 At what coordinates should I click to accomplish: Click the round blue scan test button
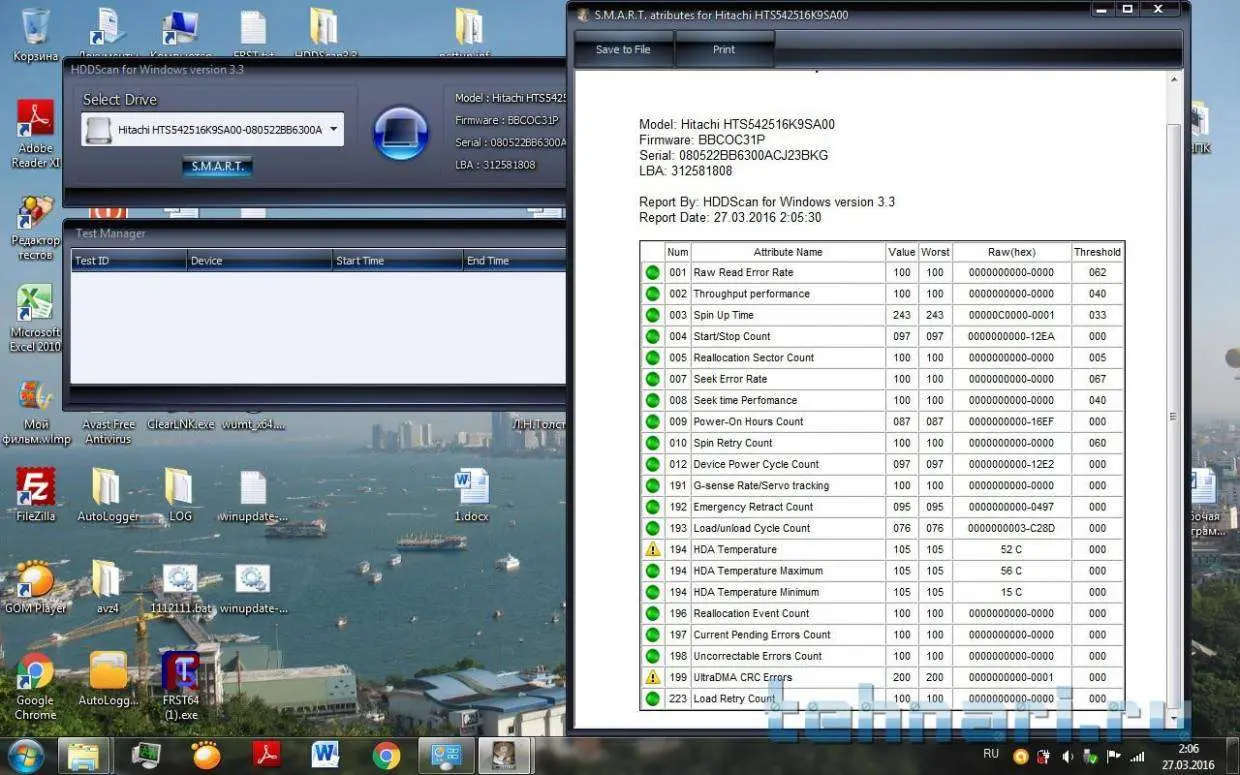click(400, 133)
